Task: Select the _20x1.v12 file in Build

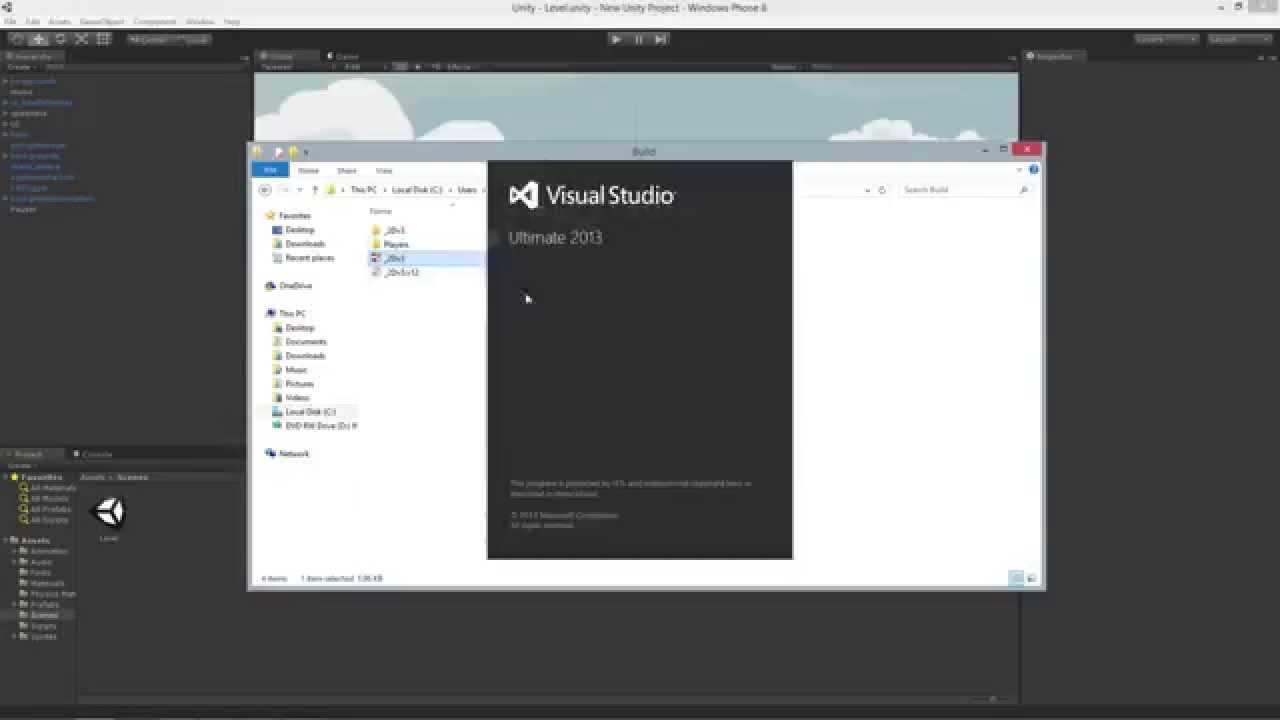Action: click(x=395, y=272)
